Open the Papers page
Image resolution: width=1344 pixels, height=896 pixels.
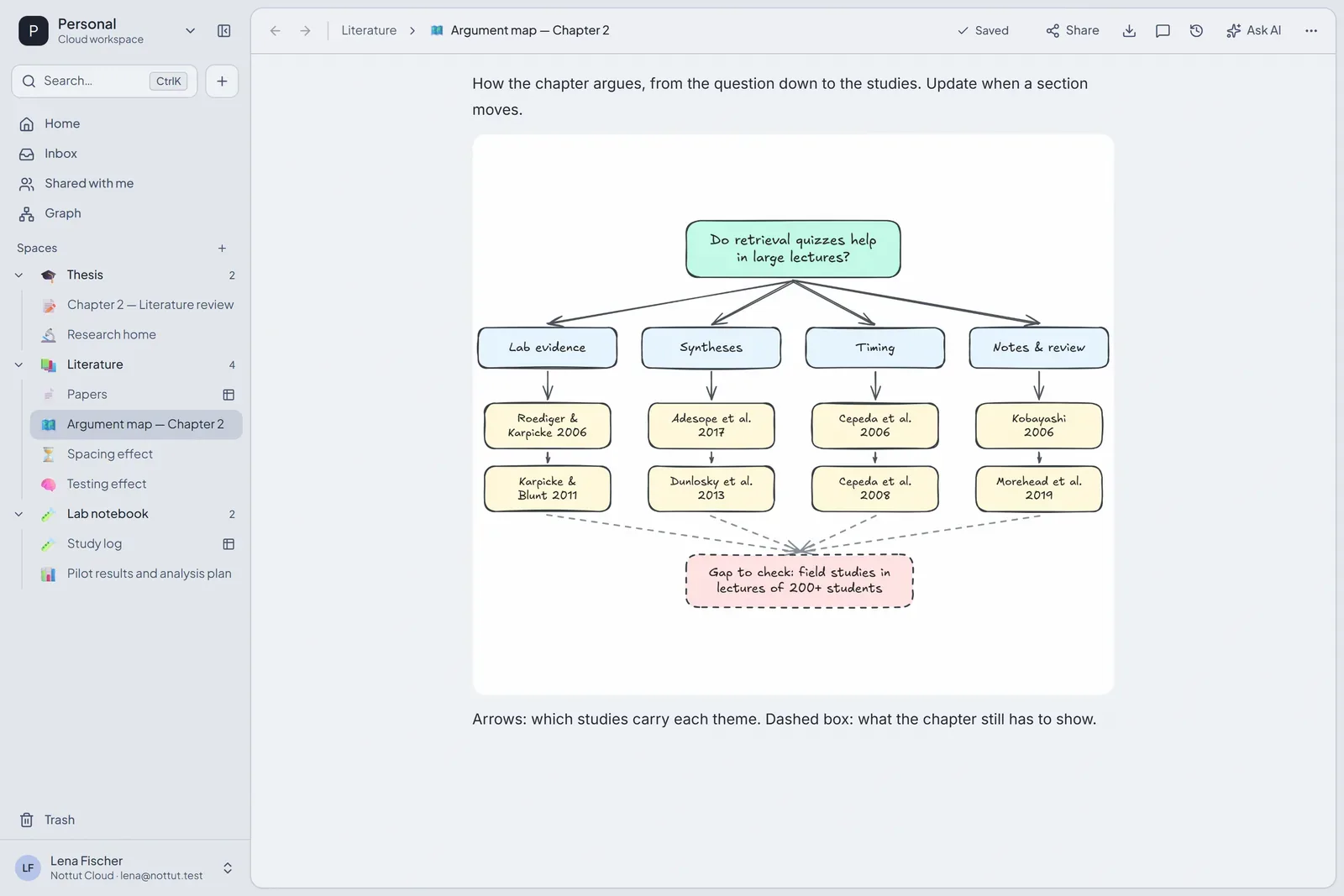[136, 395]
